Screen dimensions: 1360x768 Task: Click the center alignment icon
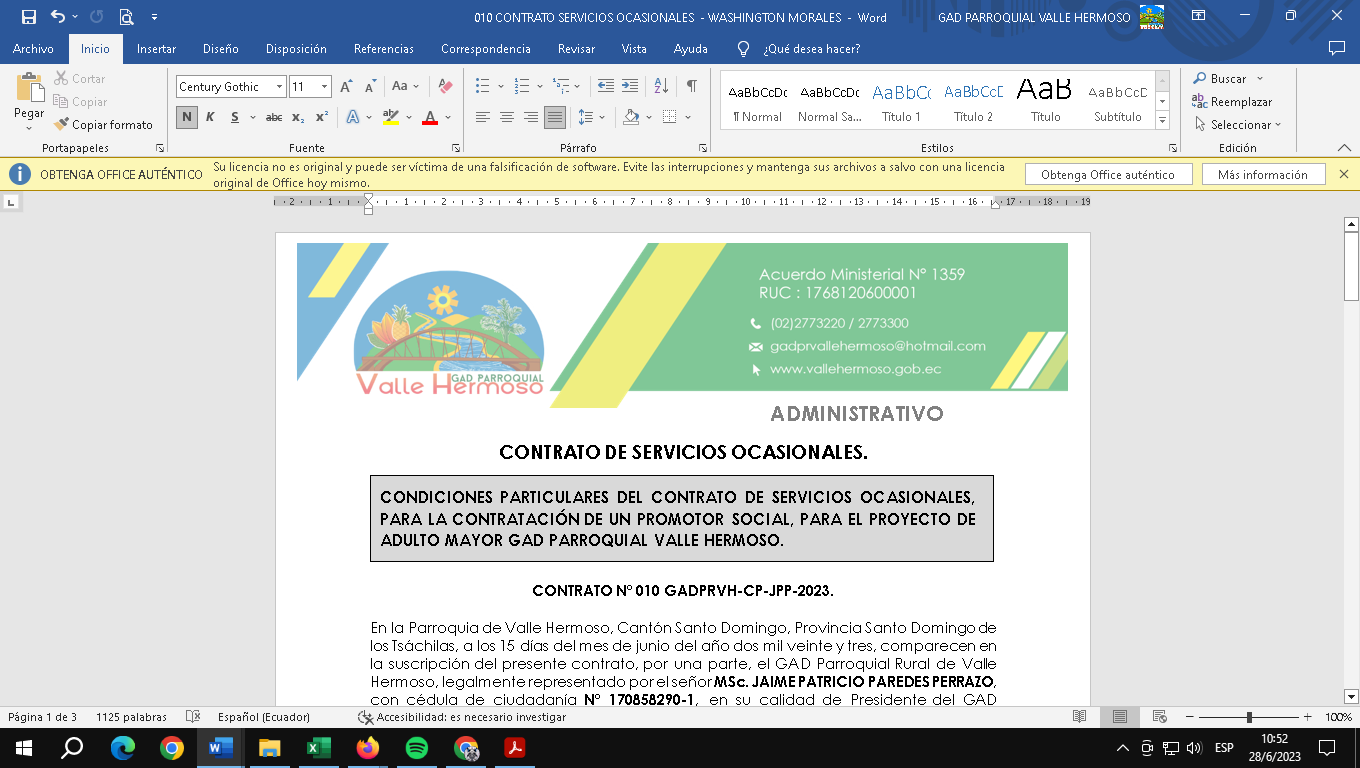[506, 117]
